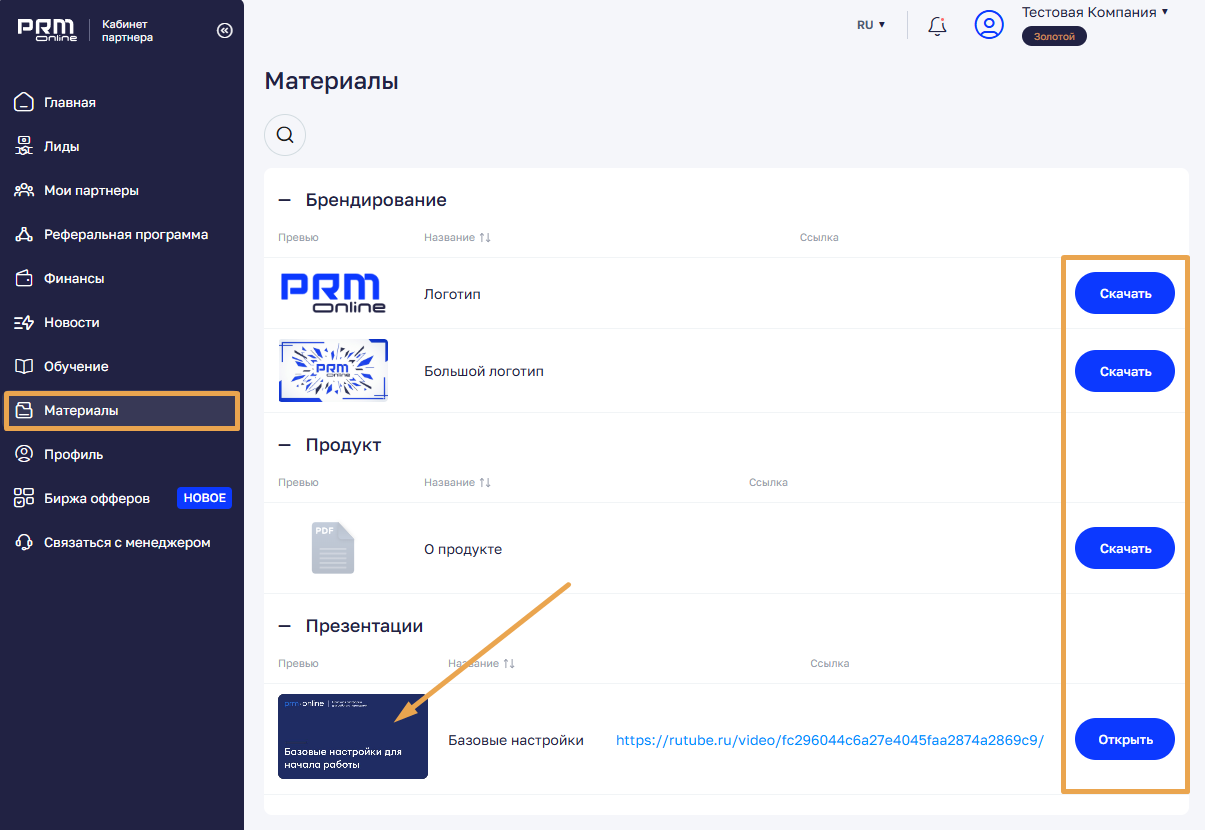Open the Биржа офферов menu item
The height and width of the screenshot is (830, 1205).
96,498
